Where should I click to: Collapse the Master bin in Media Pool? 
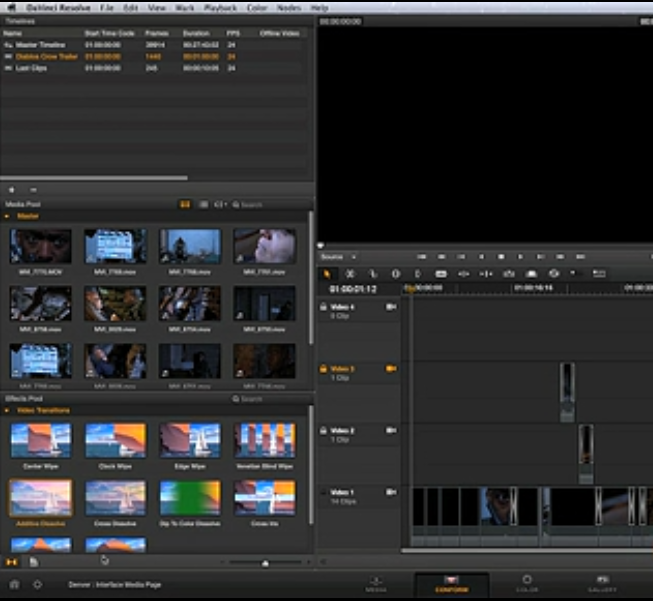(9, 216)
